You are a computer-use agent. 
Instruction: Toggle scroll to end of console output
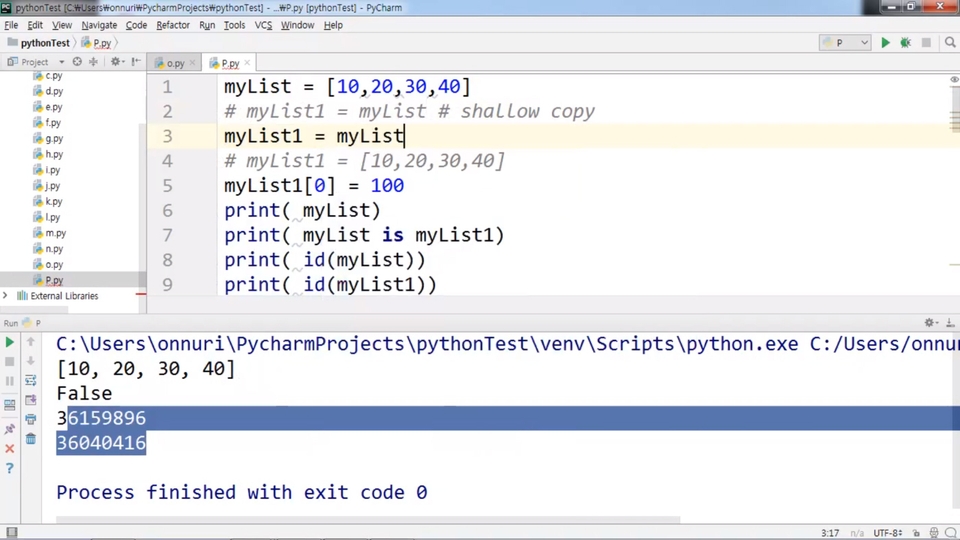[x=31, y=400]
